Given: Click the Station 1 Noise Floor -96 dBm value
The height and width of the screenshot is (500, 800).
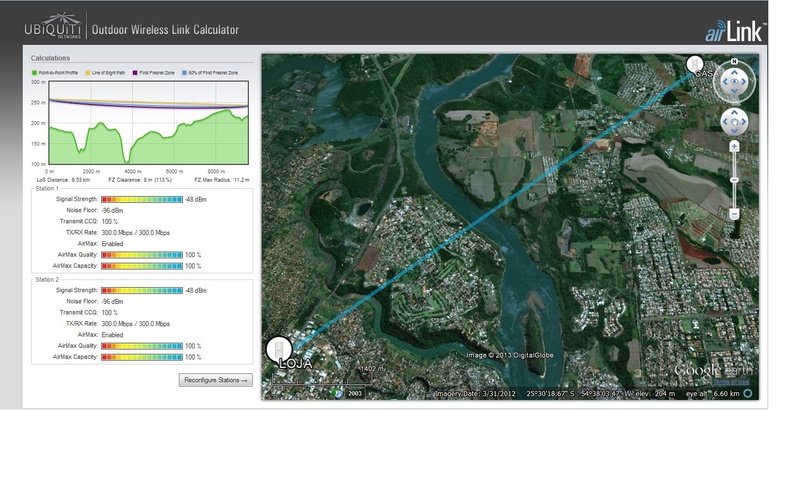Looking at the screenshot, I should (112, 210).
